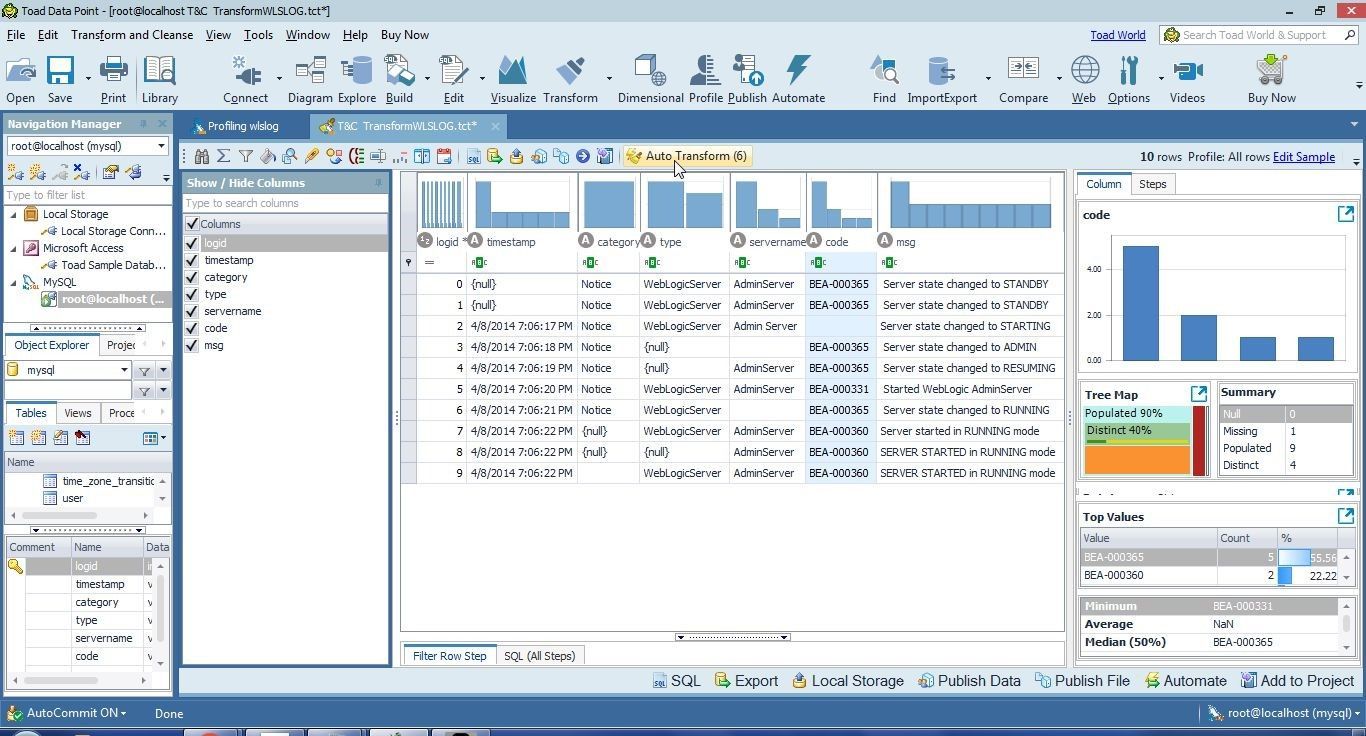The height and width of the screenshot is (736, 1366).
Task: Click the new connection icon in Navigation Manager
Action: [16, 173]
